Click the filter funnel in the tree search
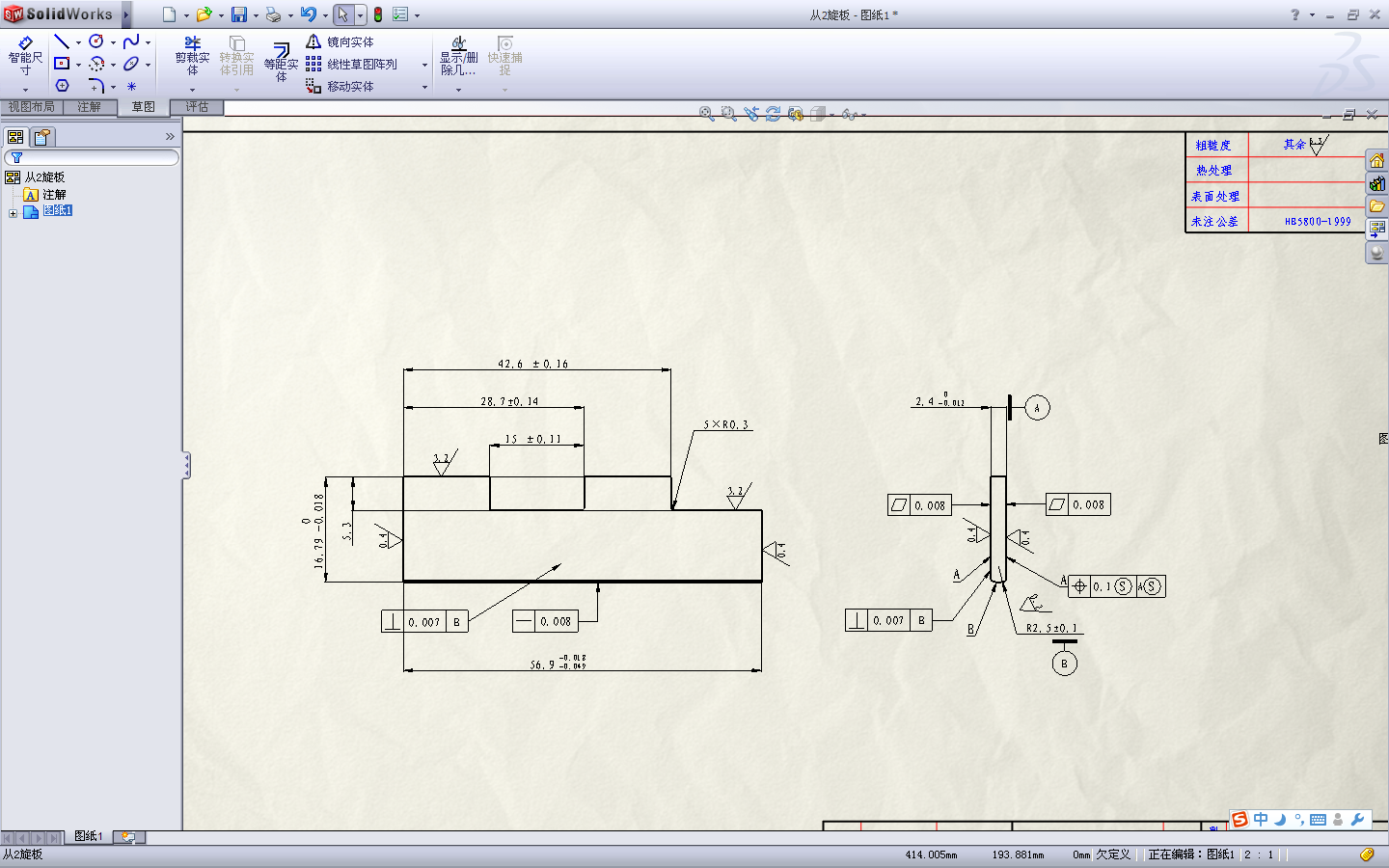1389x868 pixels. pyautogui.click(x=16, y=157)
